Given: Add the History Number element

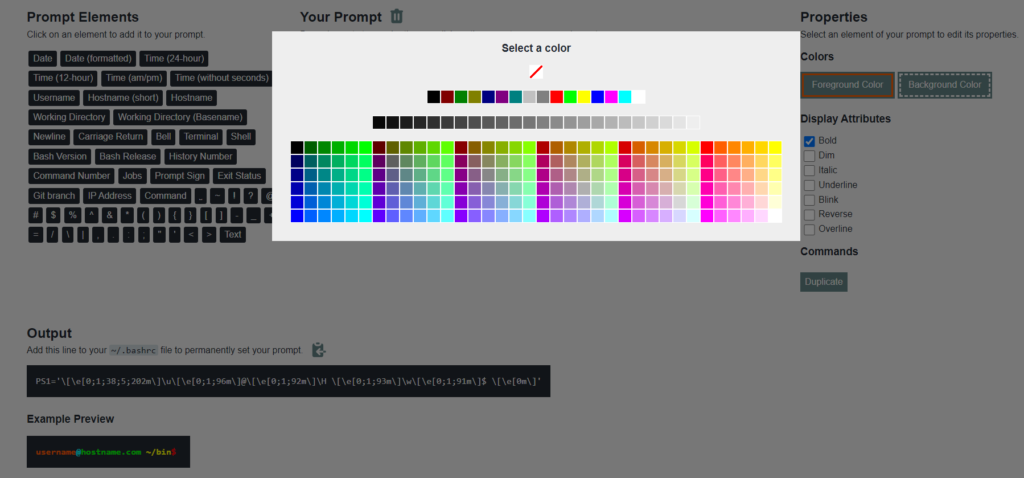Looking at the screenshot, I should tap(200, 157).
